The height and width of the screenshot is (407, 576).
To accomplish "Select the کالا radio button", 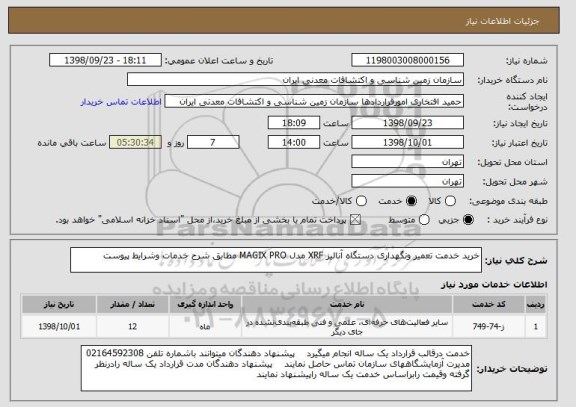I will pos(450,201).
